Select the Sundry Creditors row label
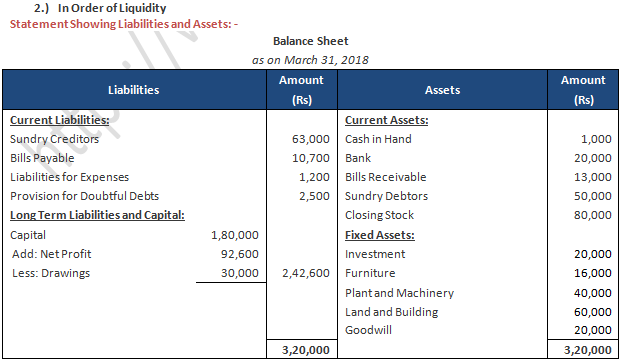Viewport: 620px width, 362px height. tap(55, 139)
